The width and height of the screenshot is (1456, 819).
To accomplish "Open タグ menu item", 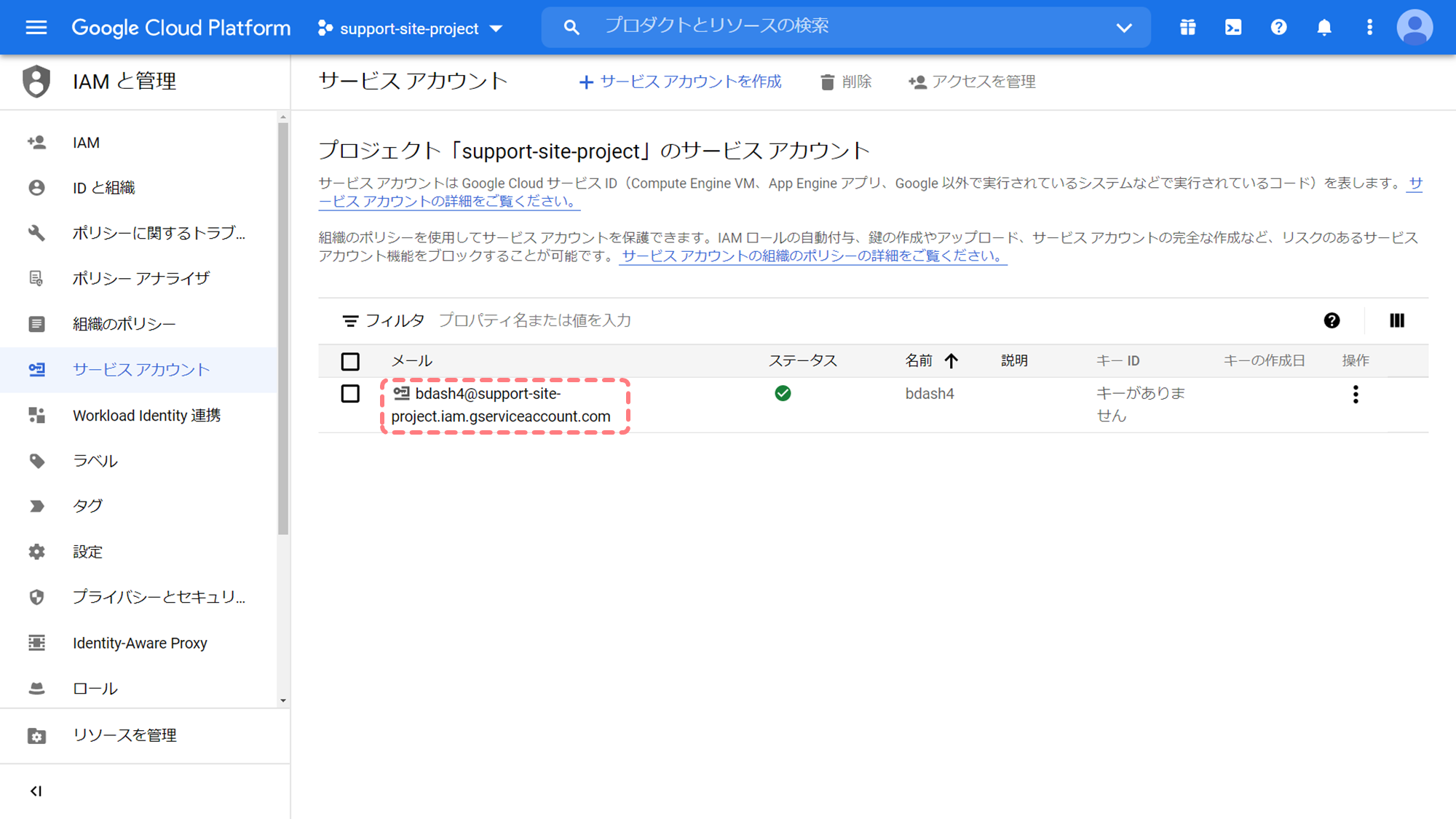I will pos(138,506).
